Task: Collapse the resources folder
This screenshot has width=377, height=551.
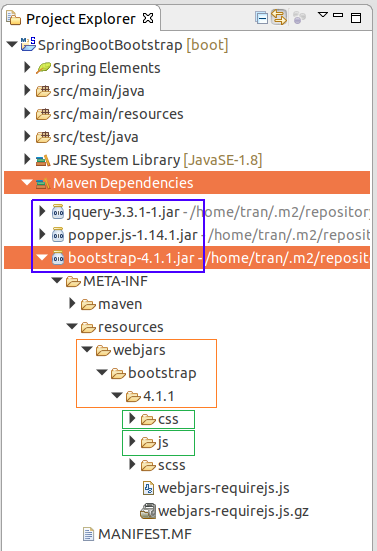Action: pos(72,326)
